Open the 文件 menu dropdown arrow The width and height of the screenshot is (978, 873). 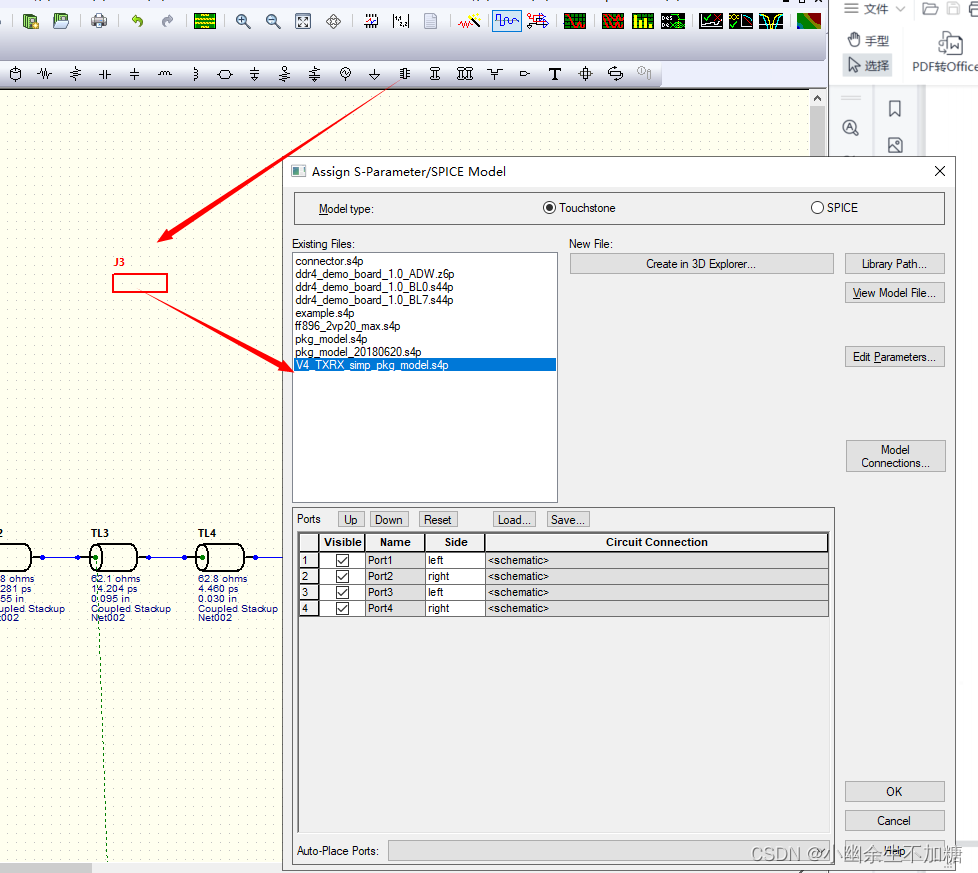(x=900, y=9)
